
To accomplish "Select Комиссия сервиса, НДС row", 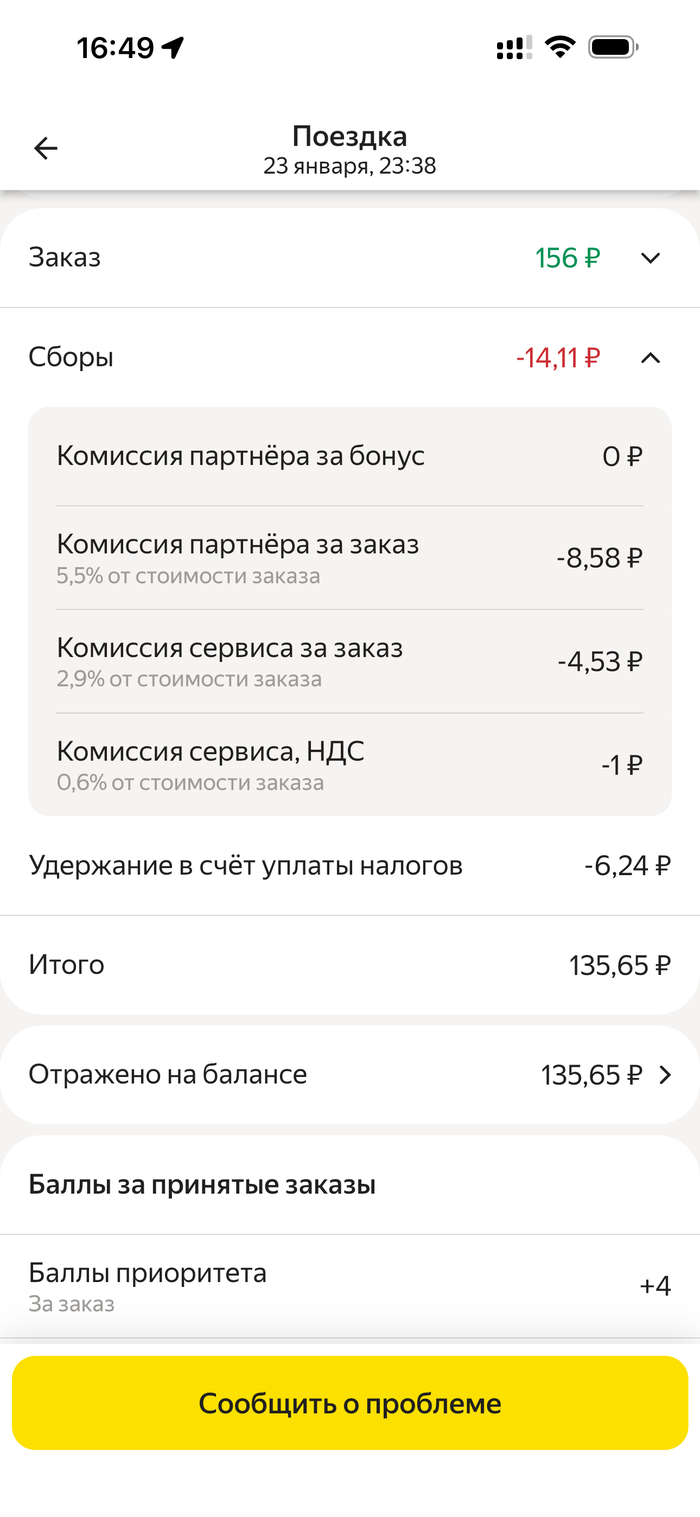I will click(350, 765).
